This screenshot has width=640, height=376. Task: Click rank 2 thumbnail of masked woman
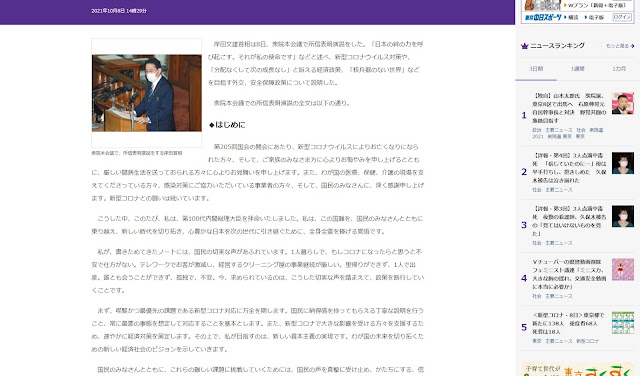click(x=622, y=163)
